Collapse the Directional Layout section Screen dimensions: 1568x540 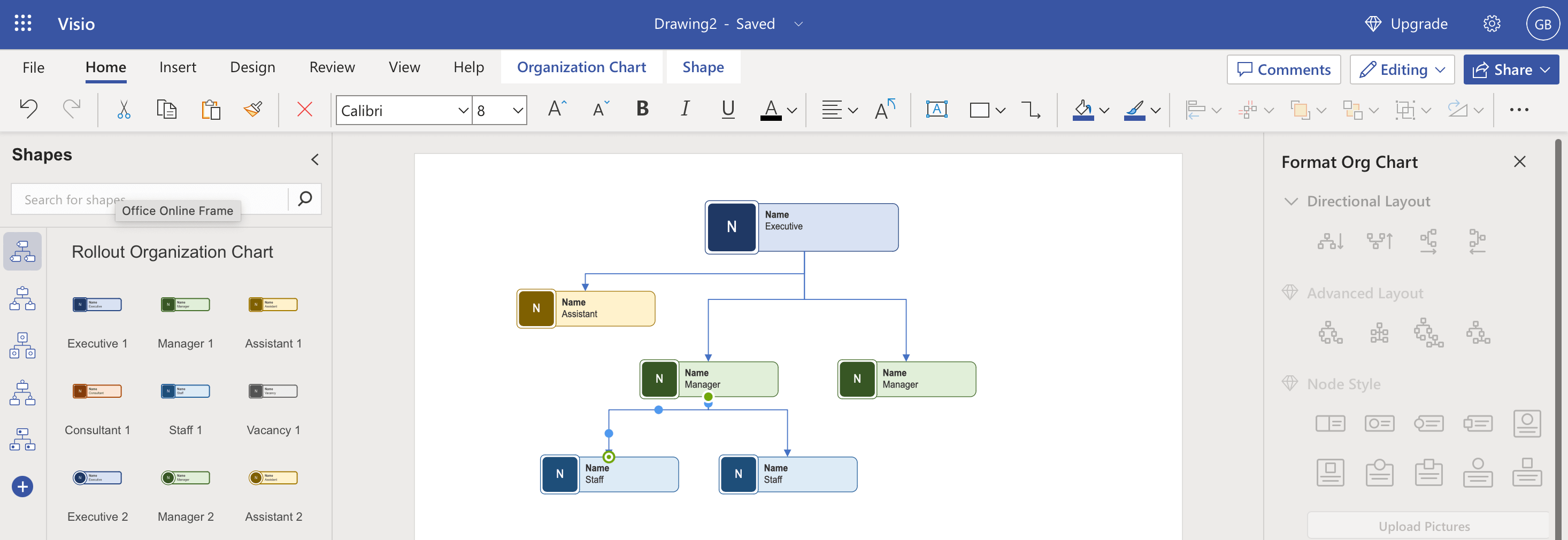point(1291,201)
